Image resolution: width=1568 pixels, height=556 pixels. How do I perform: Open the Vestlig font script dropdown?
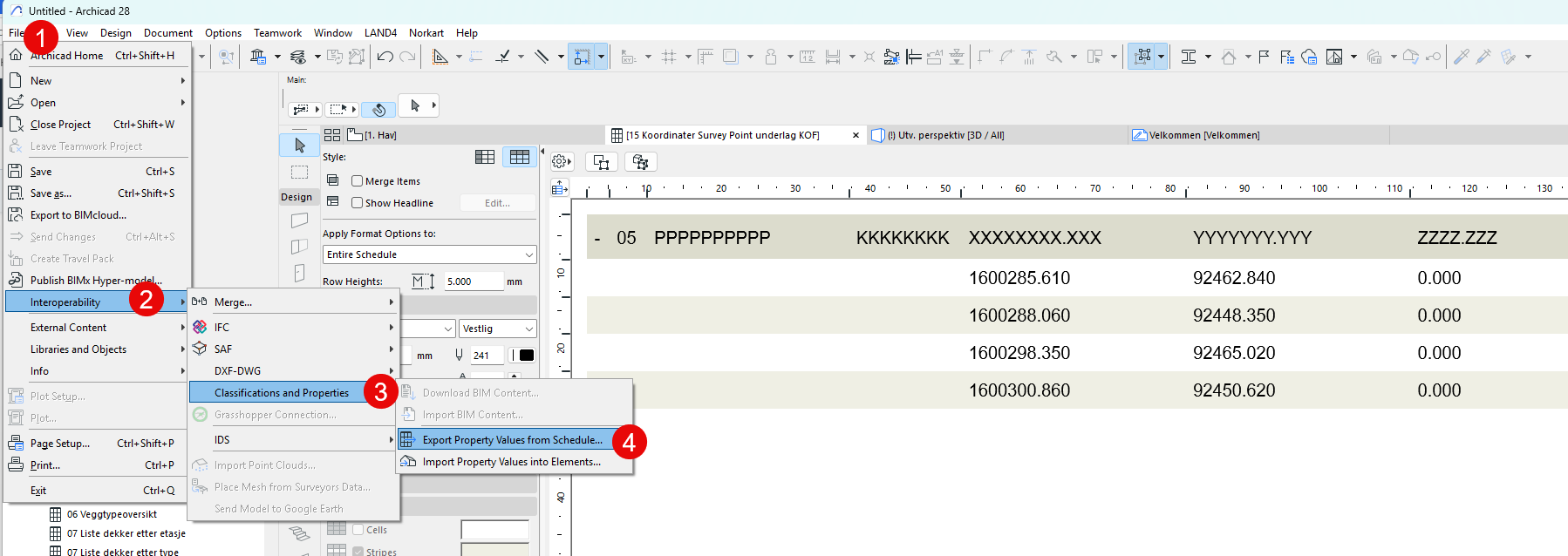[x=497, y=329]
